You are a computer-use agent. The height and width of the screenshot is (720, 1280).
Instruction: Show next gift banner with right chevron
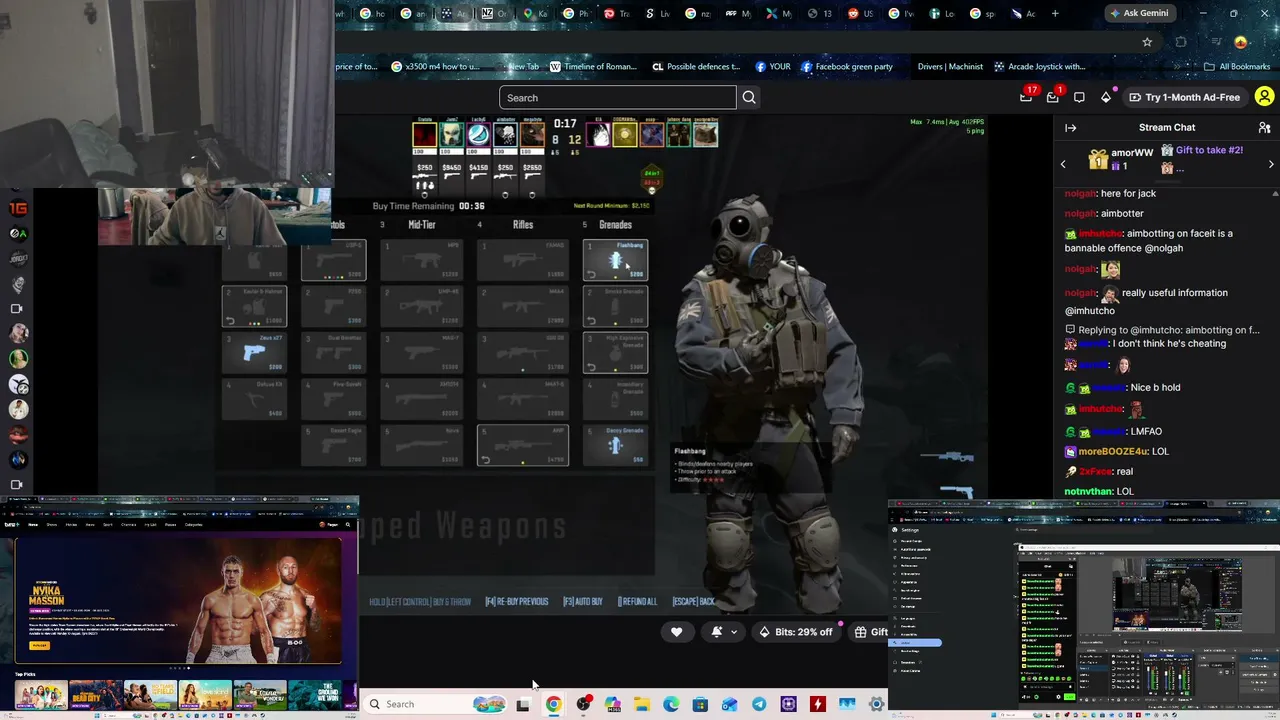[1271, 164]
